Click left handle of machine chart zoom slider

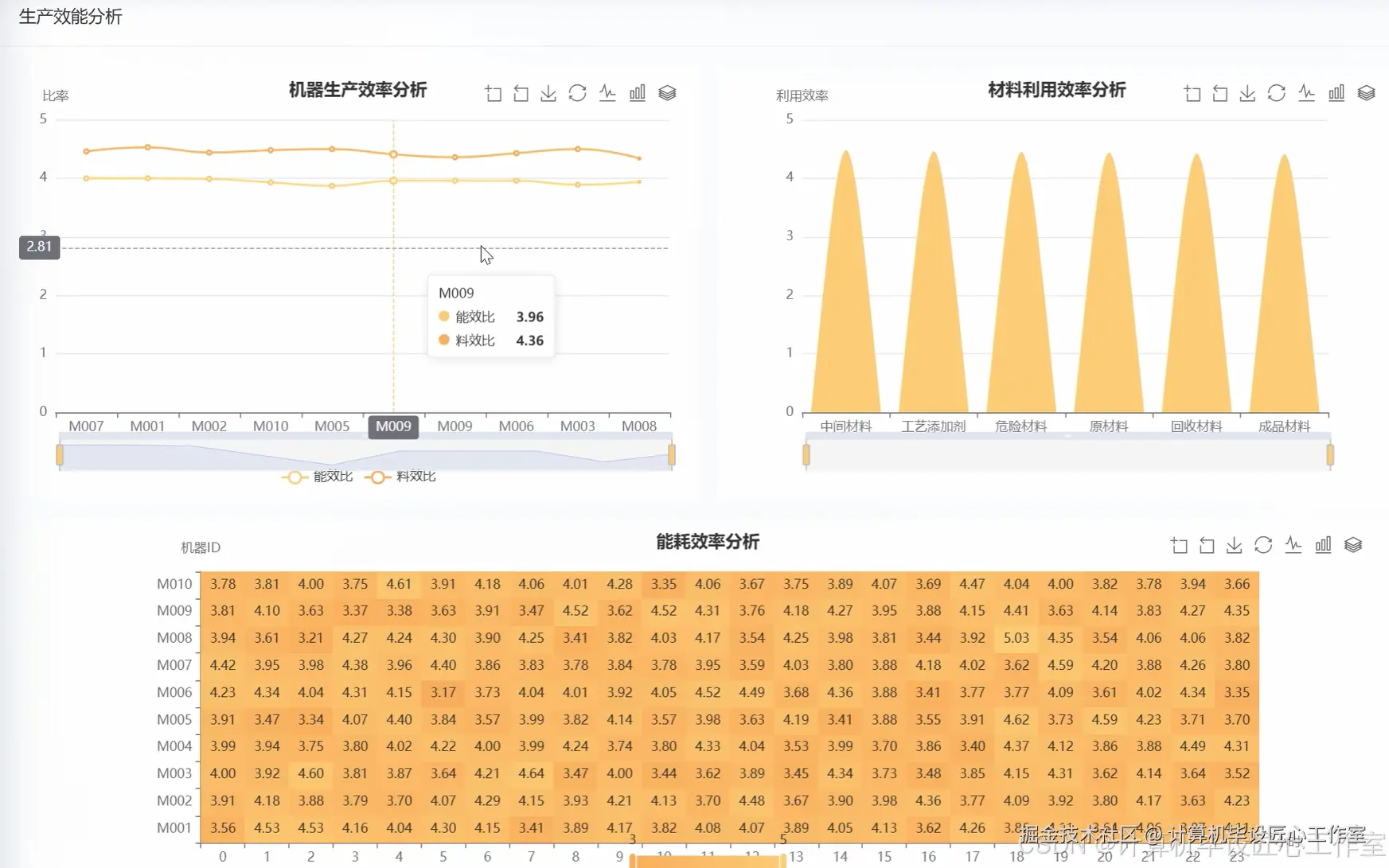(60, 454)
